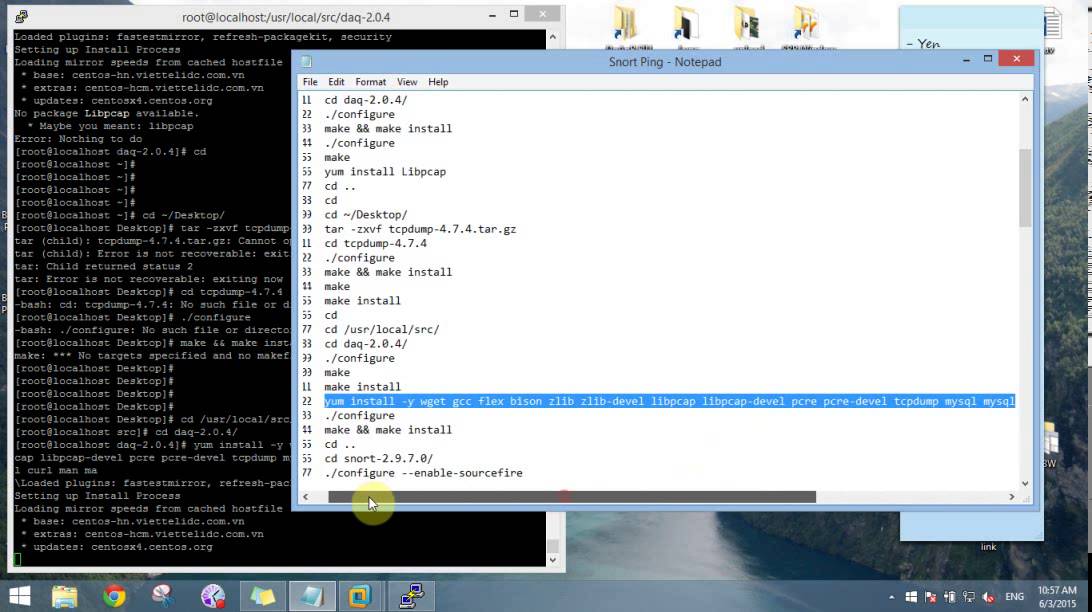Click the PuTTY icon in terminal title bar
Viewport: 1092px width, 612px height.
click(22, 16)
